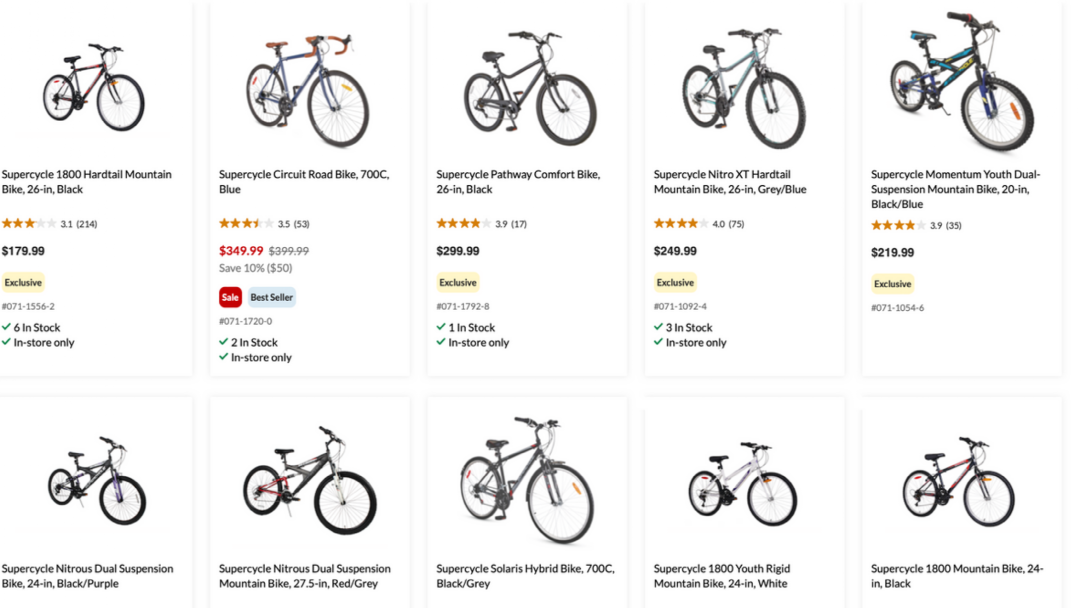Open the Supercycle 1800 Hardtail Mountain Bike image

click(93, 87)
